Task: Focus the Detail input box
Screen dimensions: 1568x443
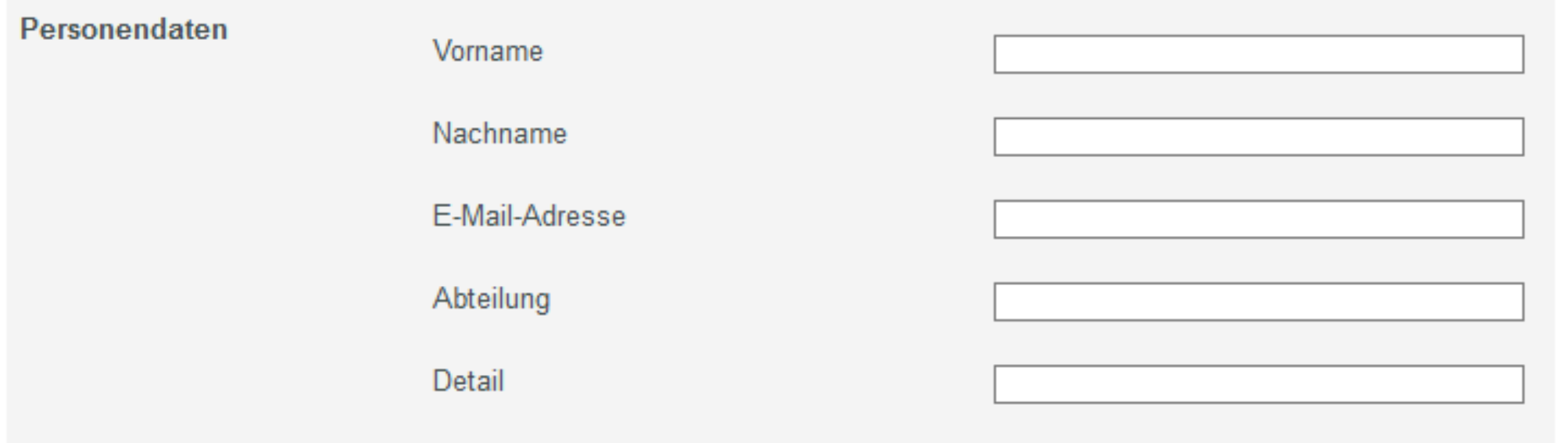Action: point(1258,384)
